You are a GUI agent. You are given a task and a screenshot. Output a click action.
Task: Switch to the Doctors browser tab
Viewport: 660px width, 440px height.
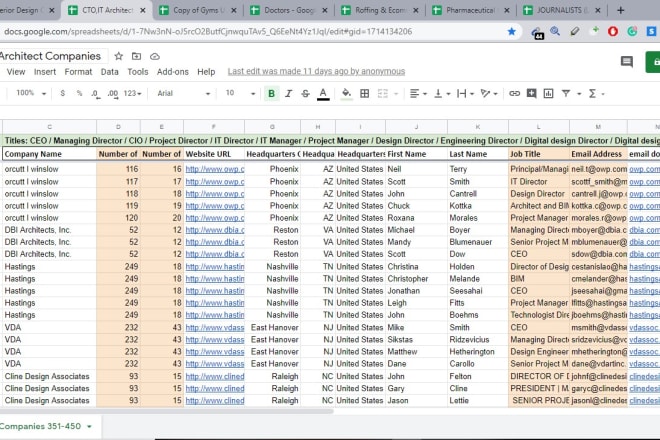288,10
